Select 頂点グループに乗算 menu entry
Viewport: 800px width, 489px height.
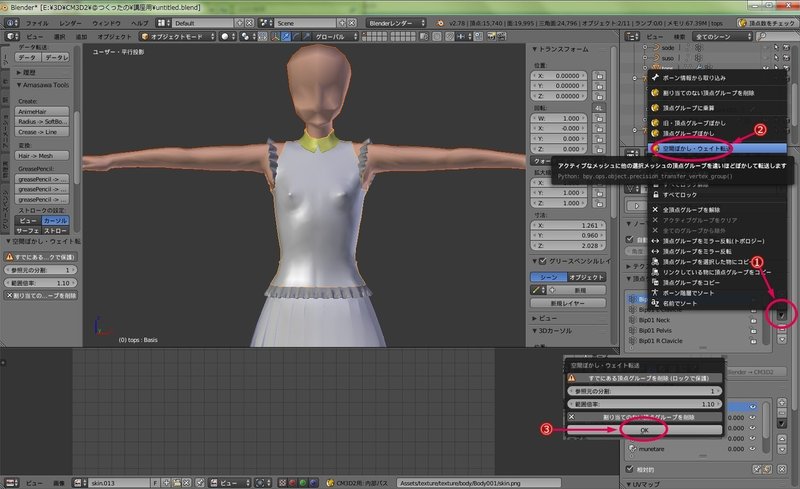[x=717, y=108]
